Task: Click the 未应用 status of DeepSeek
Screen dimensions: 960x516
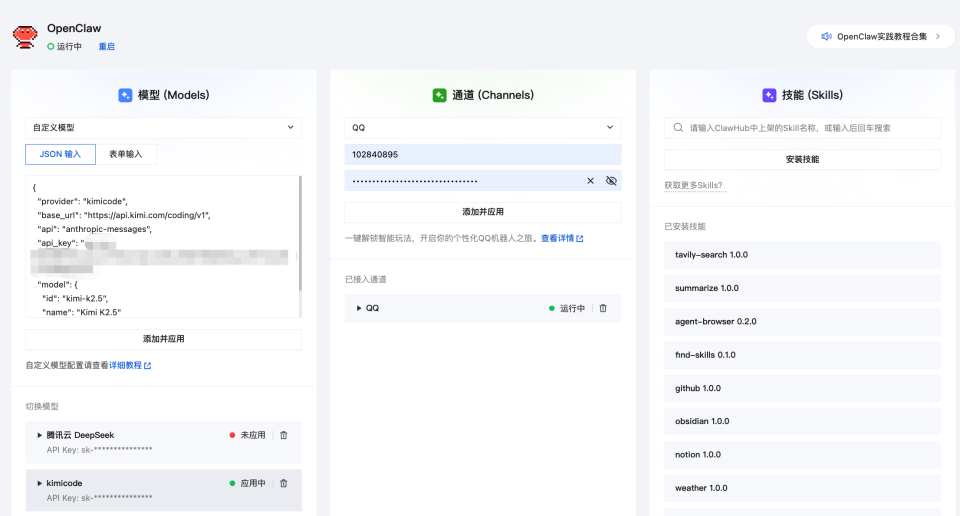Action: (x=247, y=435)
